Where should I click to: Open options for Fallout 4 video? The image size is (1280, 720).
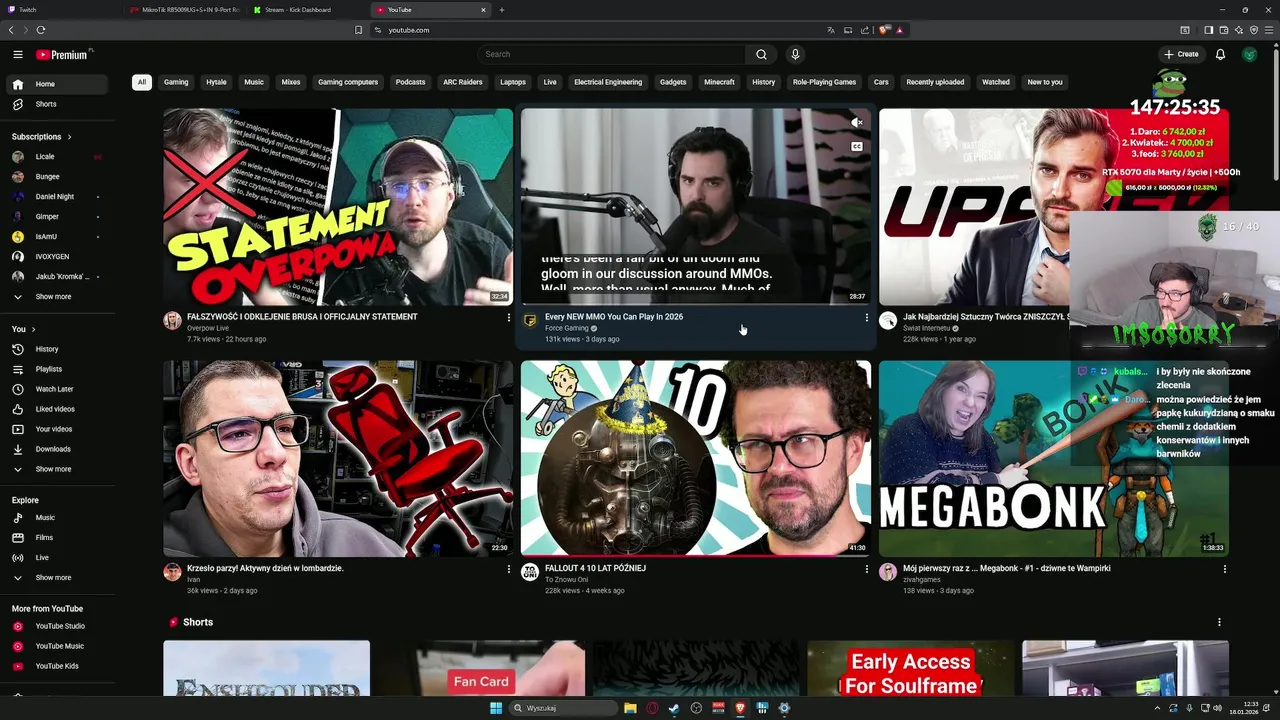866,569
